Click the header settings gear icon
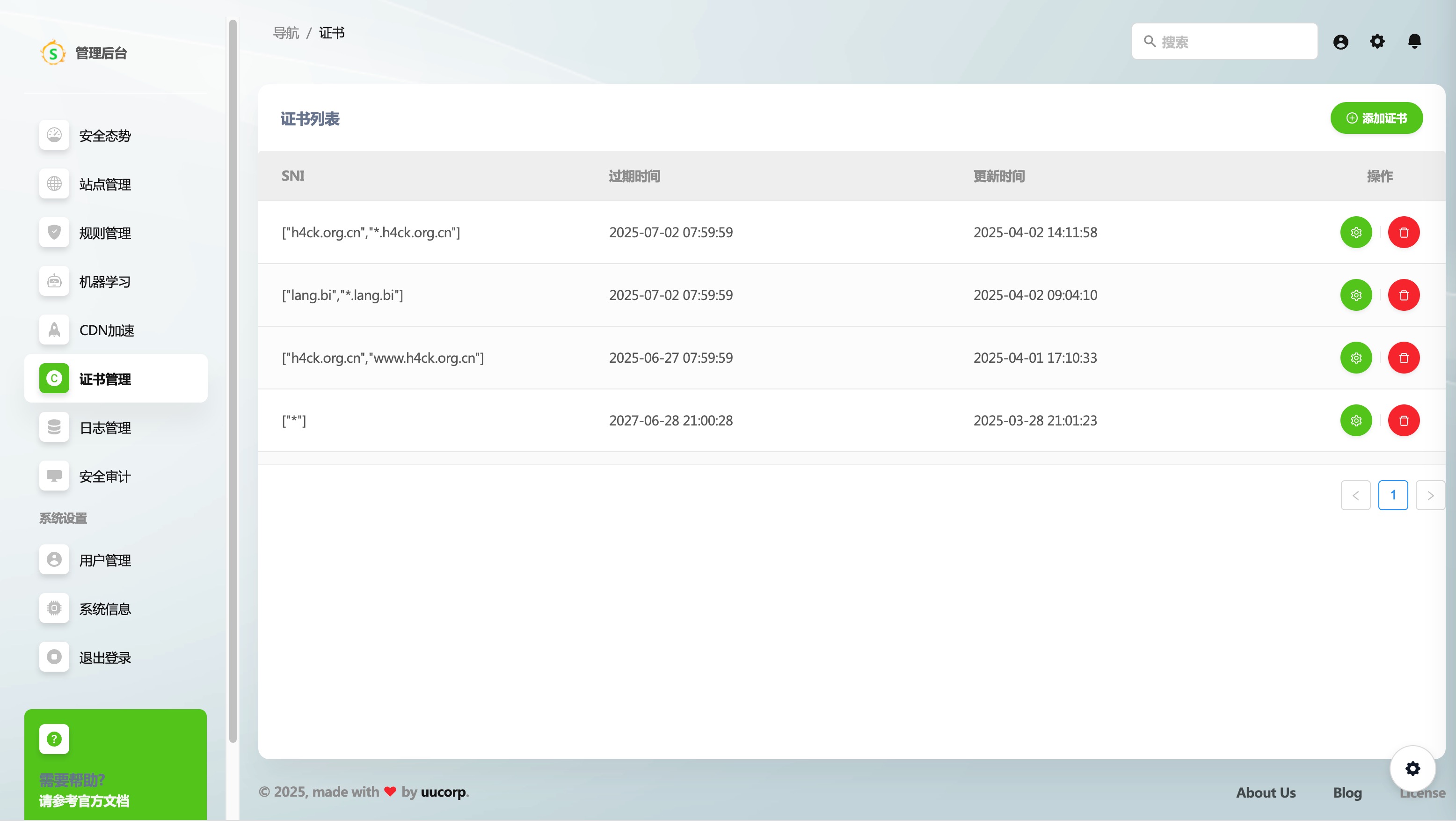This screenshot has height=821, width=1456. [x=1377, y=41]
